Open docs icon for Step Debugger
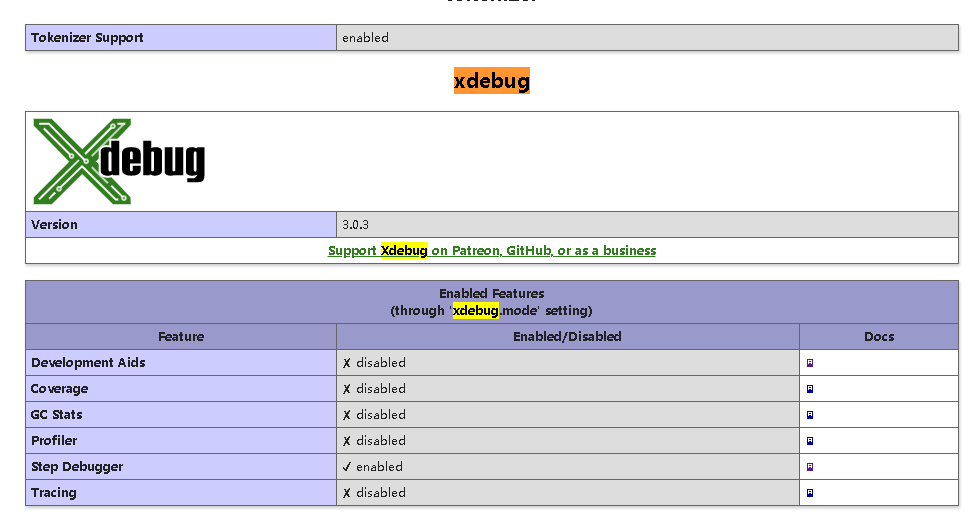 (810, 467)
